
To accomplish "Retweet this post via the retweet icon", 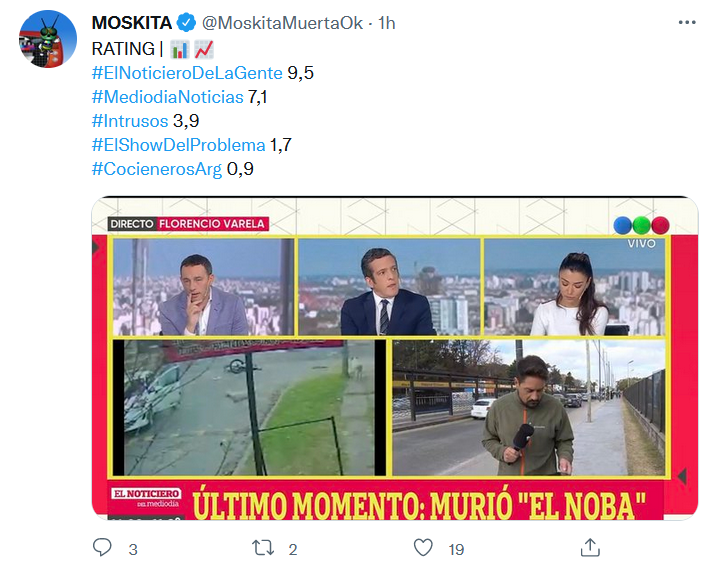I will 263,548.
